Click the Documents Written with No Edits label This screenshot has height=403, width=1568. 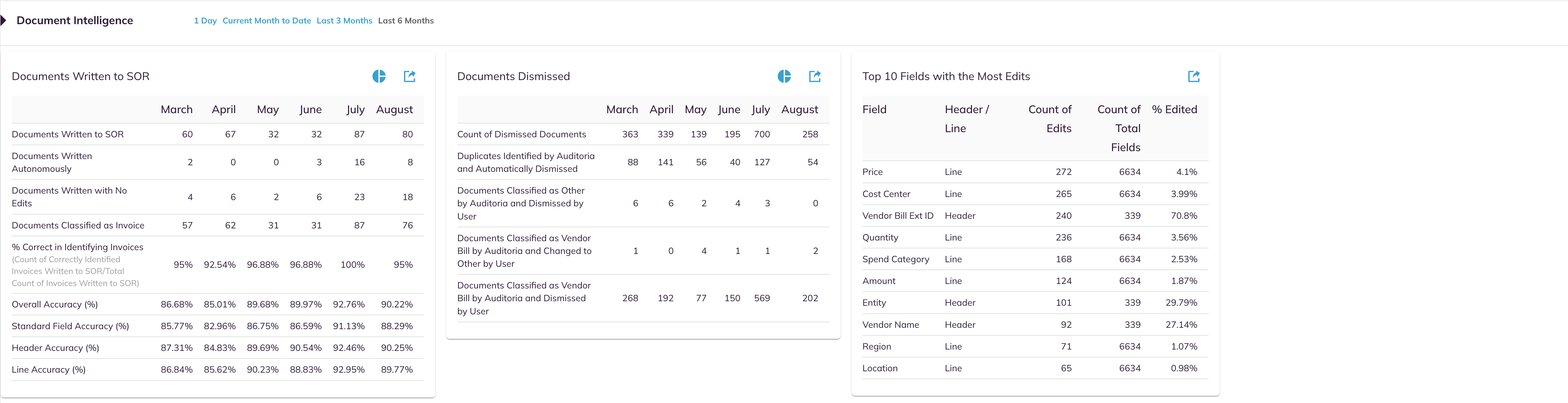click(69, 197)
